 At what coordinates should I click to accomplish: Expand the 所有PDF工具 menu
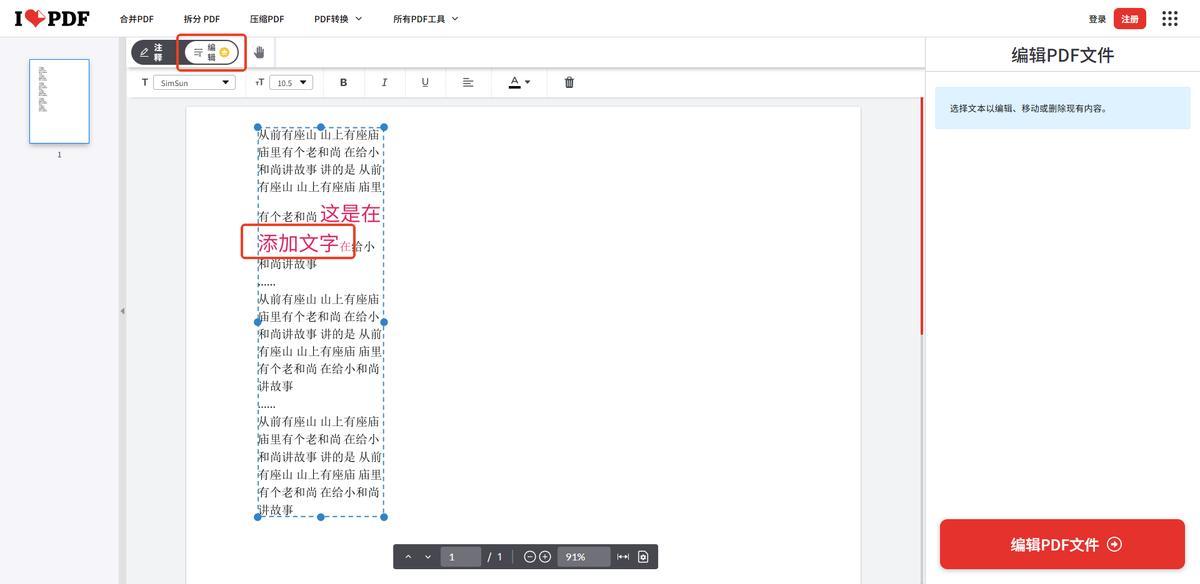[426, 19]
